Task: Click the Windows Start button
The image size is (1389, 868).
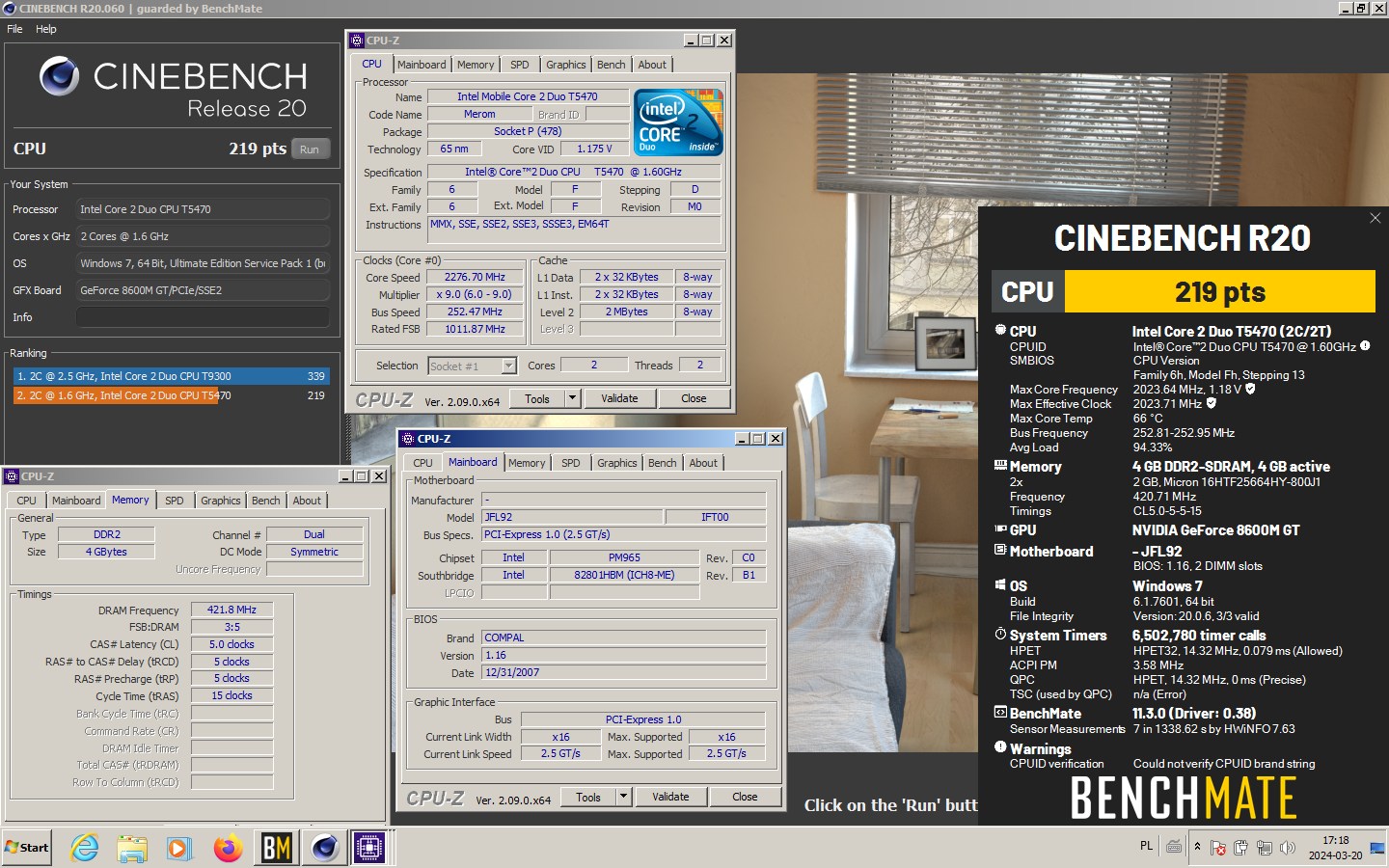Action: 27,848
